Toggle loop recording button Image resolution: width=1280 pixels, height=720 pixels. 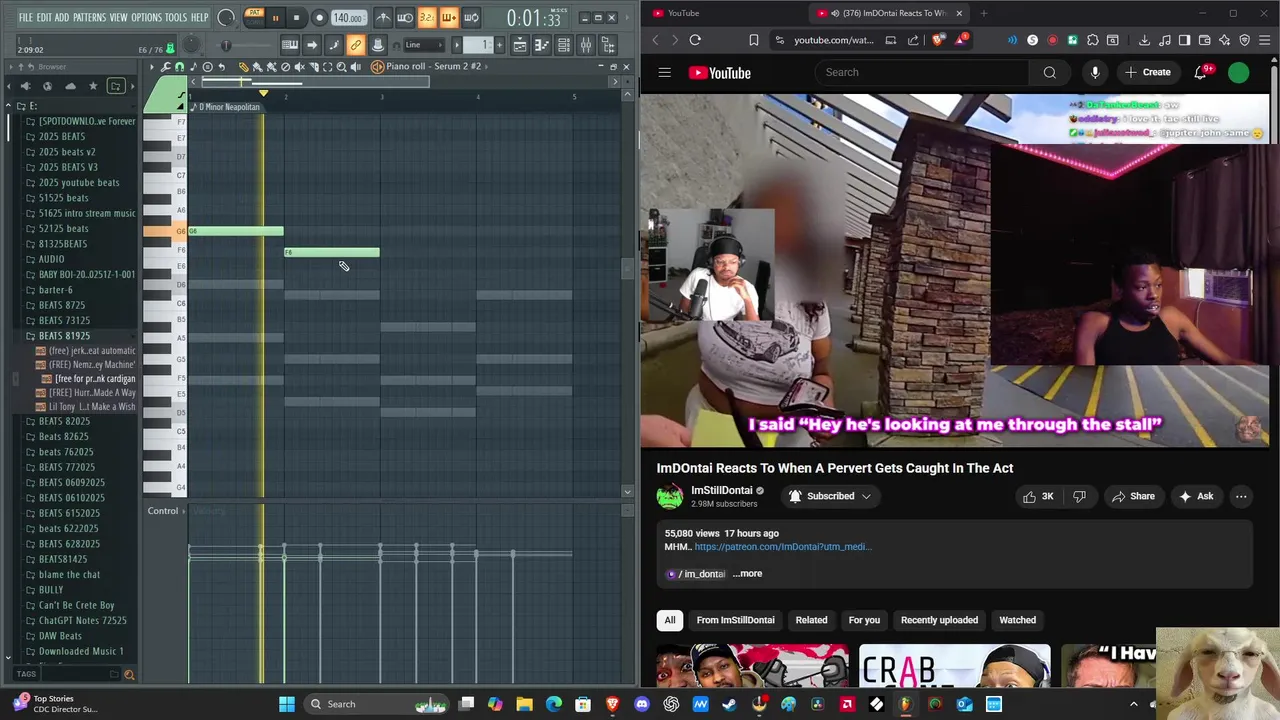(x=471, y=17)
